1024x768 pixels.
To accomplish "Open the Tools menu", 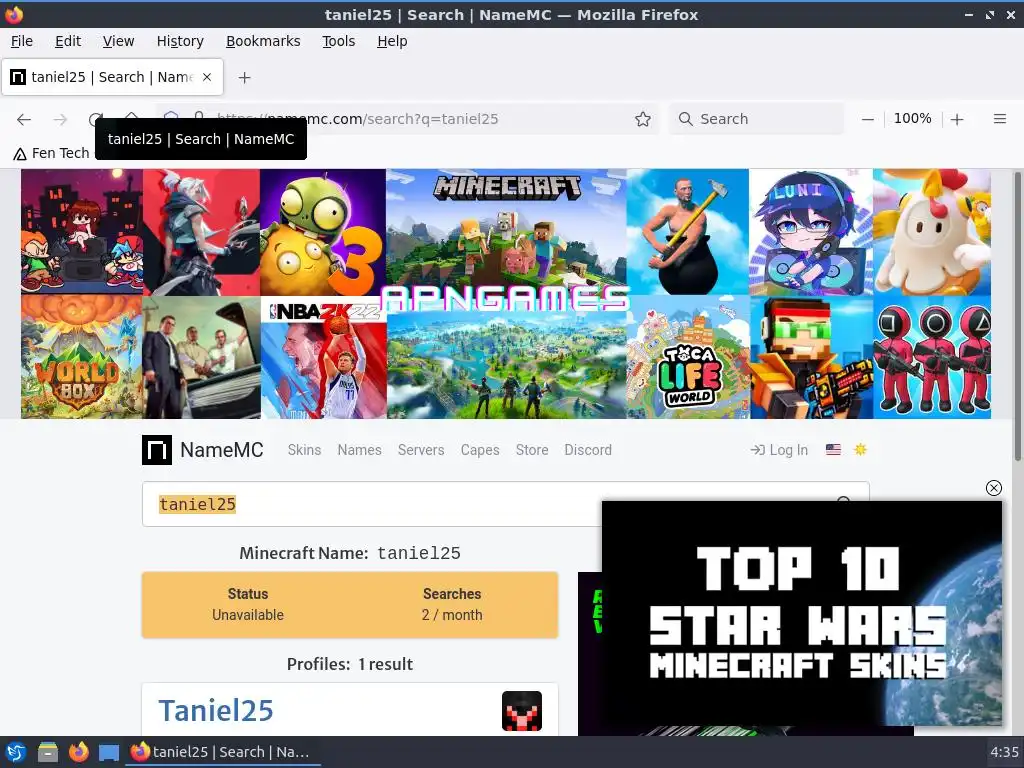I will click(x=338, y=41).
